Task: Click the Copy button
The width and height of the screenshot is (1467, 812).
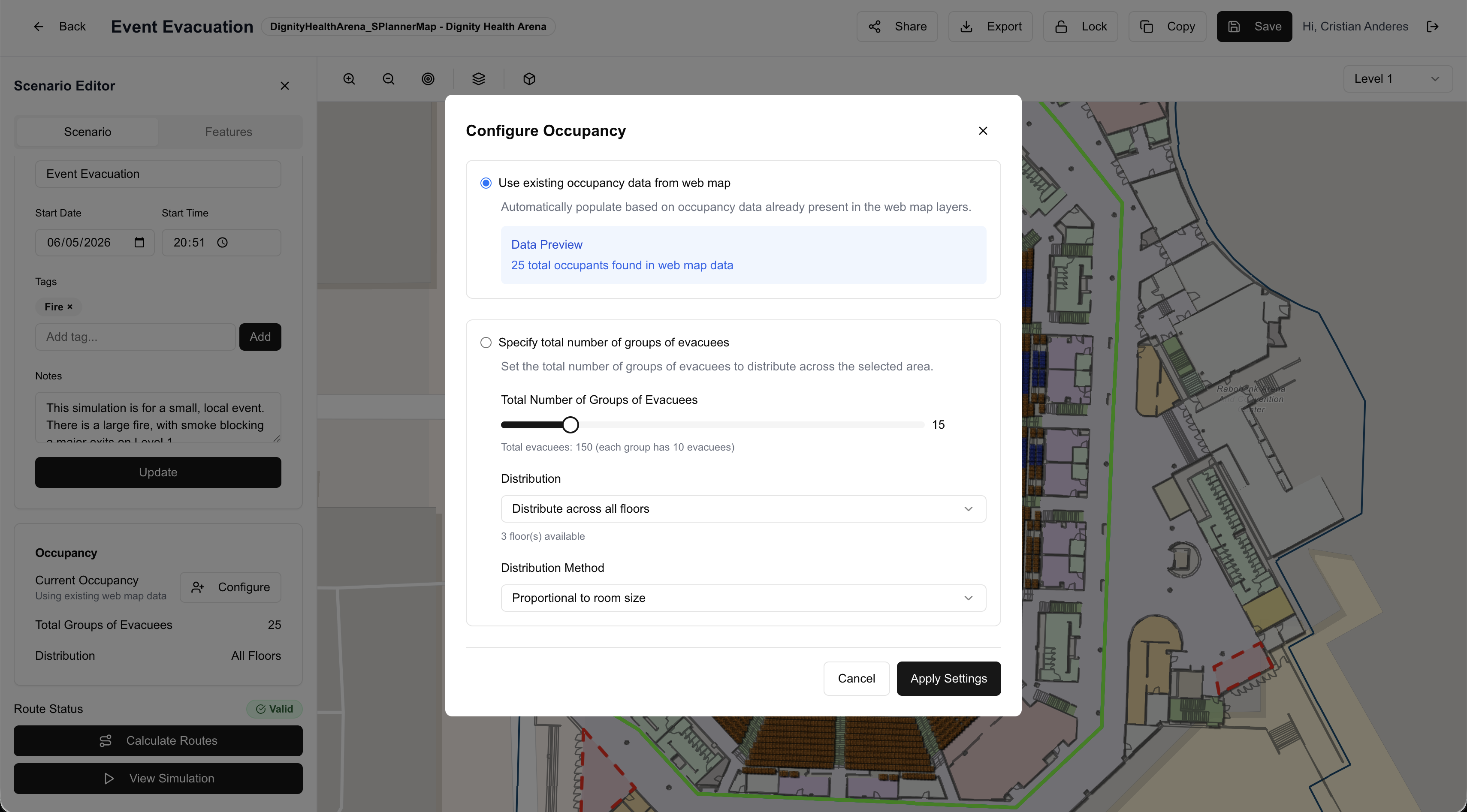Action: (1167, 26)
